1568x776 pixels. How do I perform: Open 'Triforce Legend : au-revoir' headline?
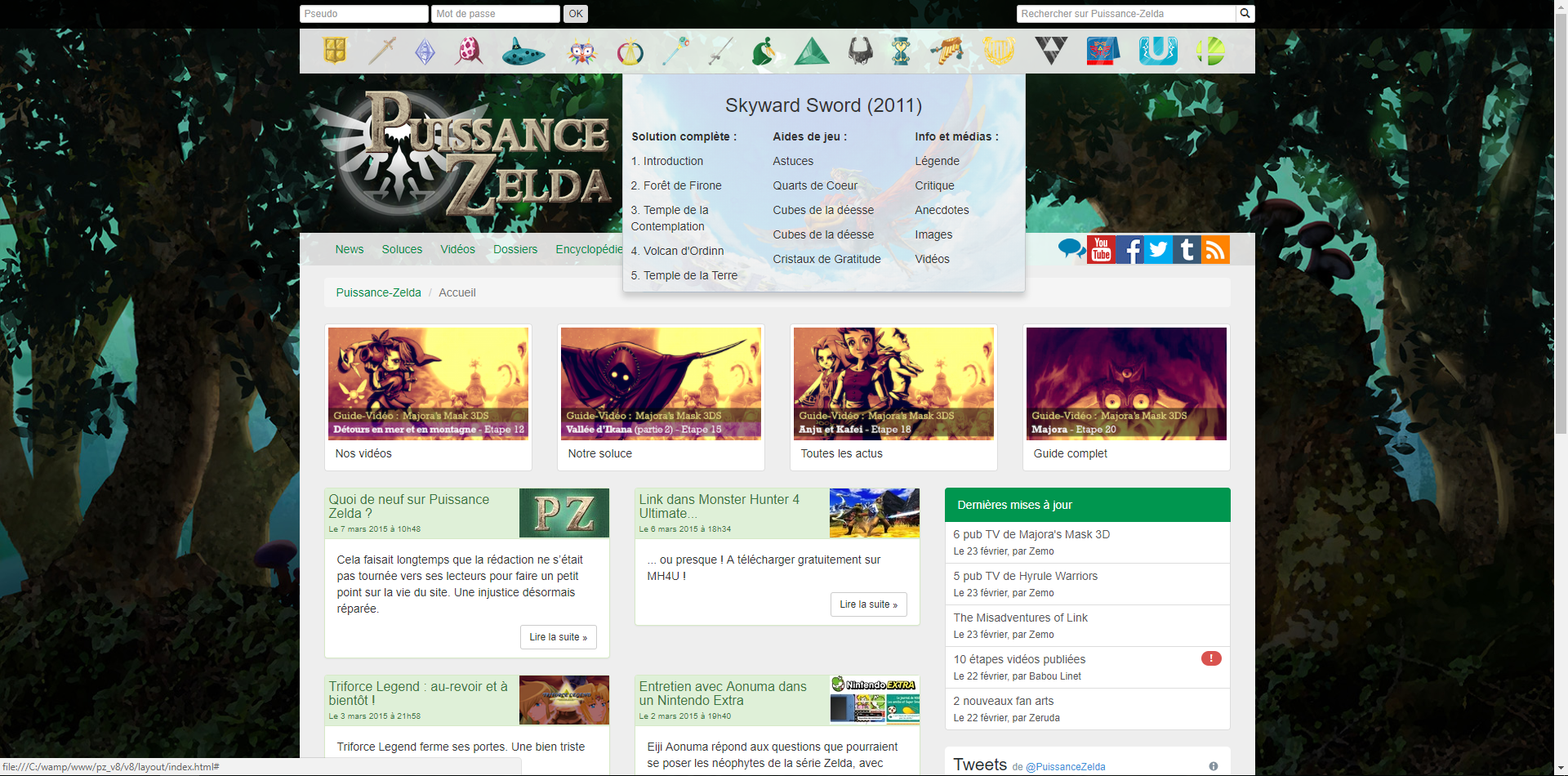click(418, 693)
